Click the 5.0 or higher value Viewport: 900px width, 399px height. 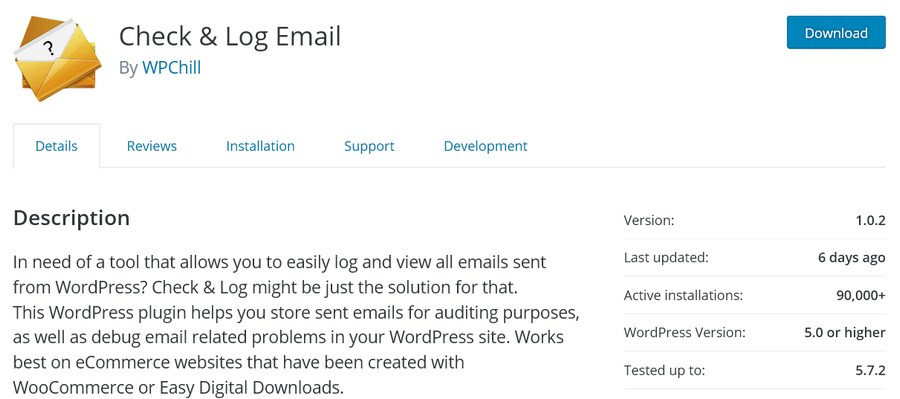point(845,333)
